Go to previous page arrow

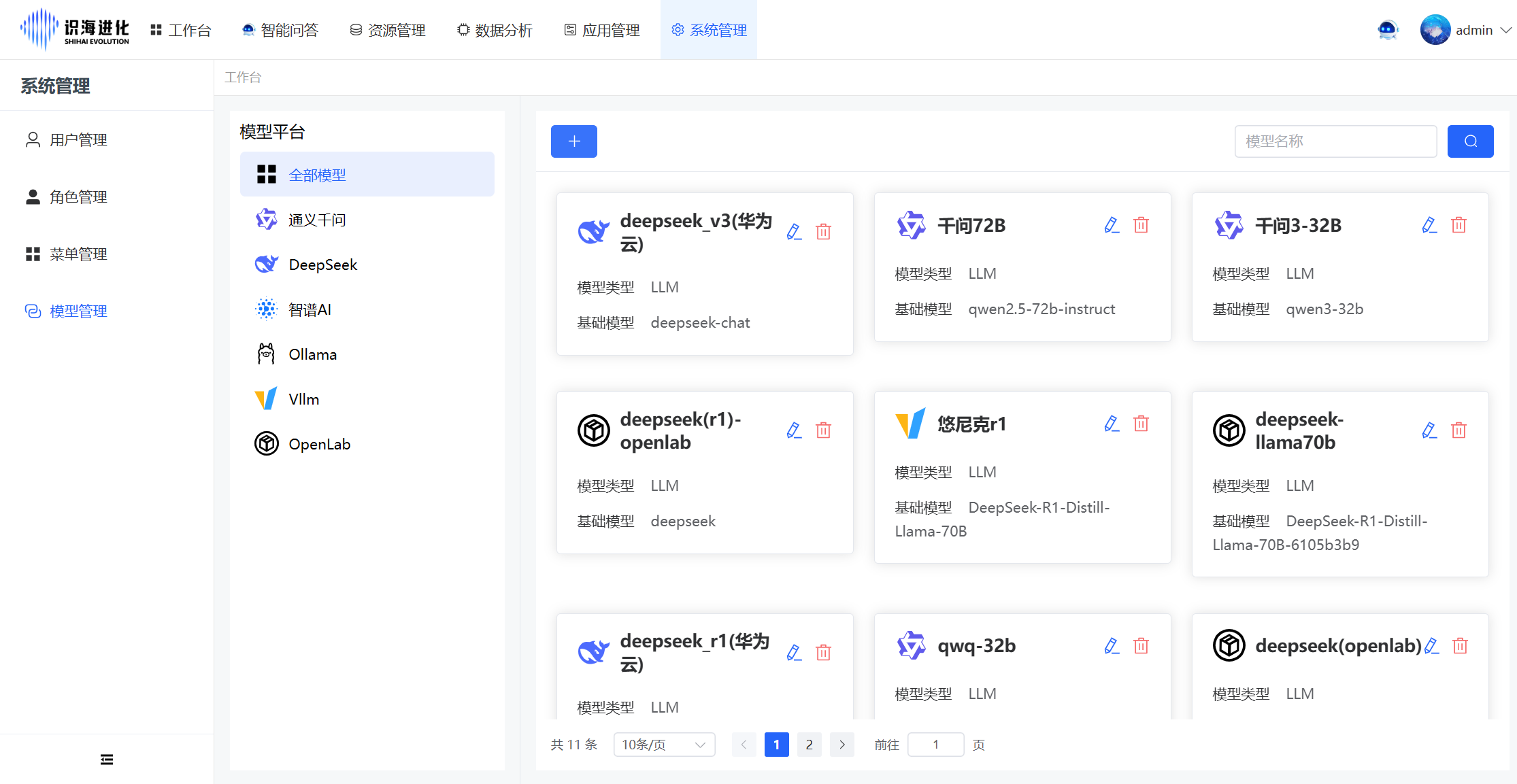pos(744,745)
